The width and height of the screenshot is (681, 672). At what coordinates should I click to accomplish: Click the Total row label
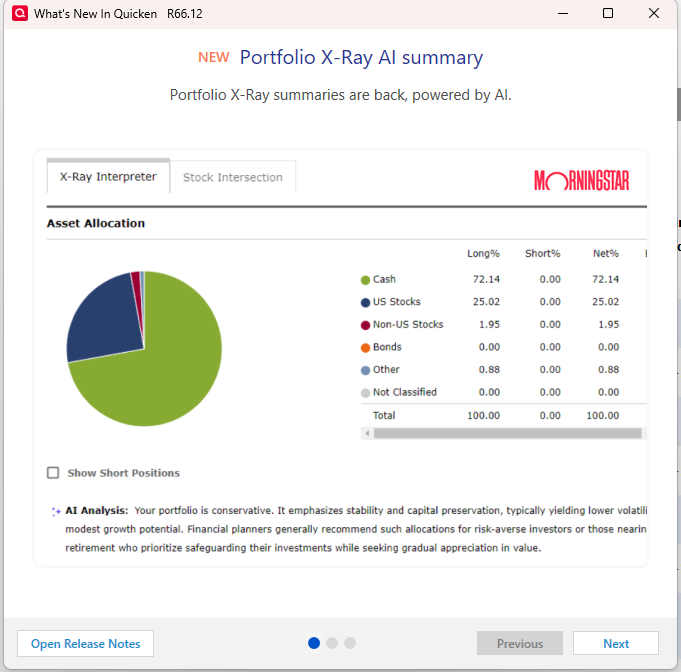click(384, 415)
